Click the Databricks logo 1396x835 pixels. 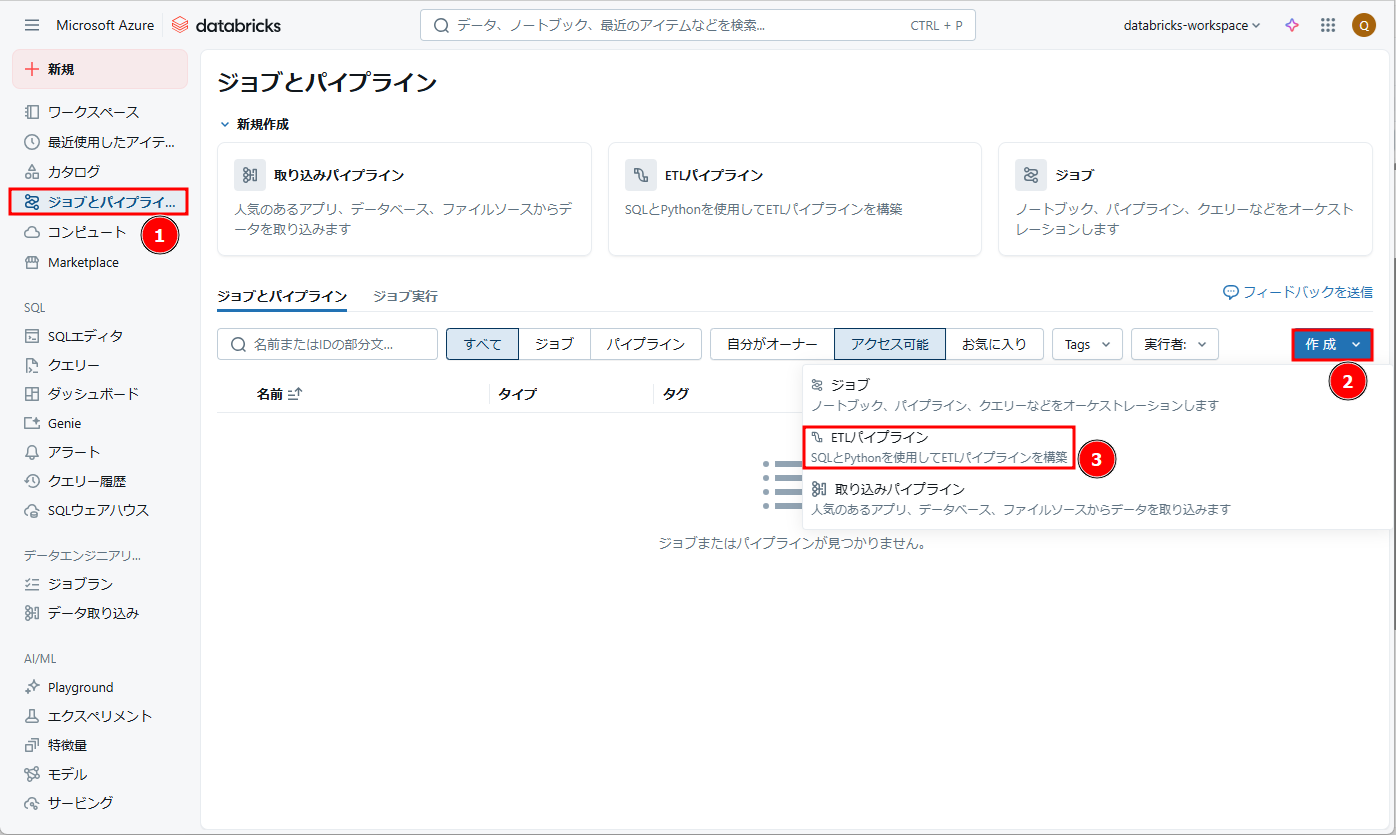[226, 25]
